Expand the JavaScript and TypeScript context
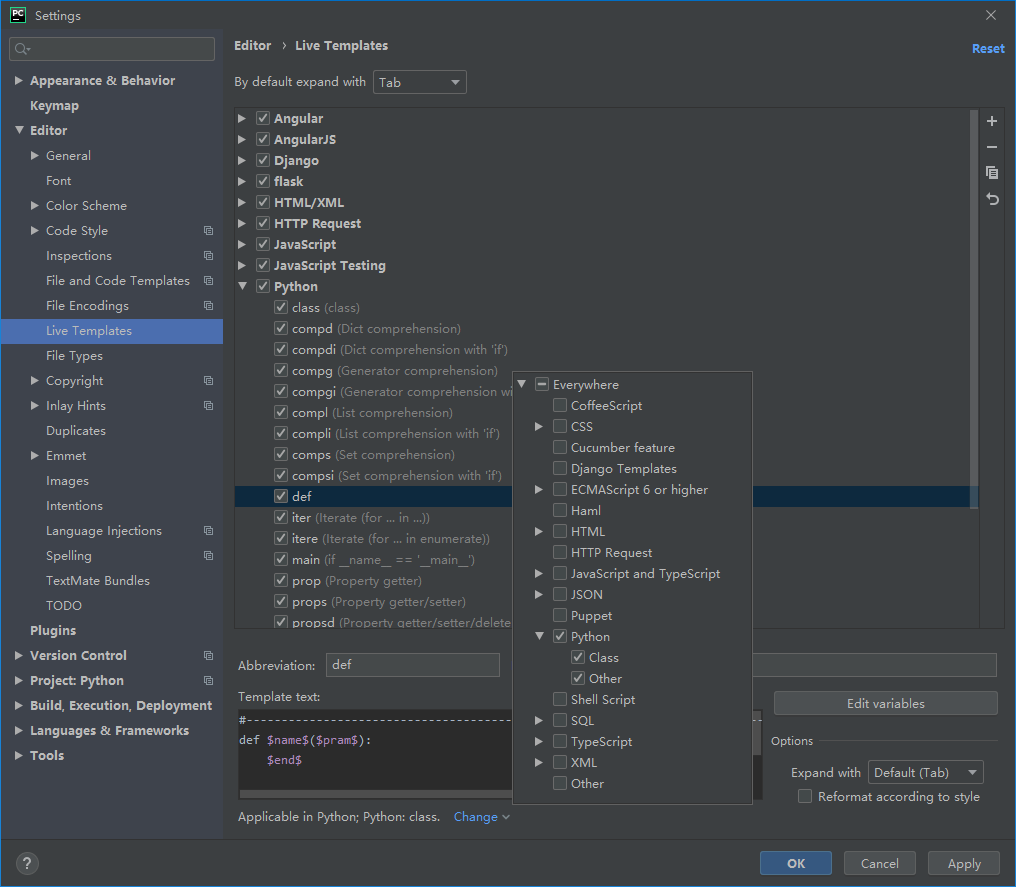The height and width of the screenshot is (887, 1016). [x=538, y=573]
